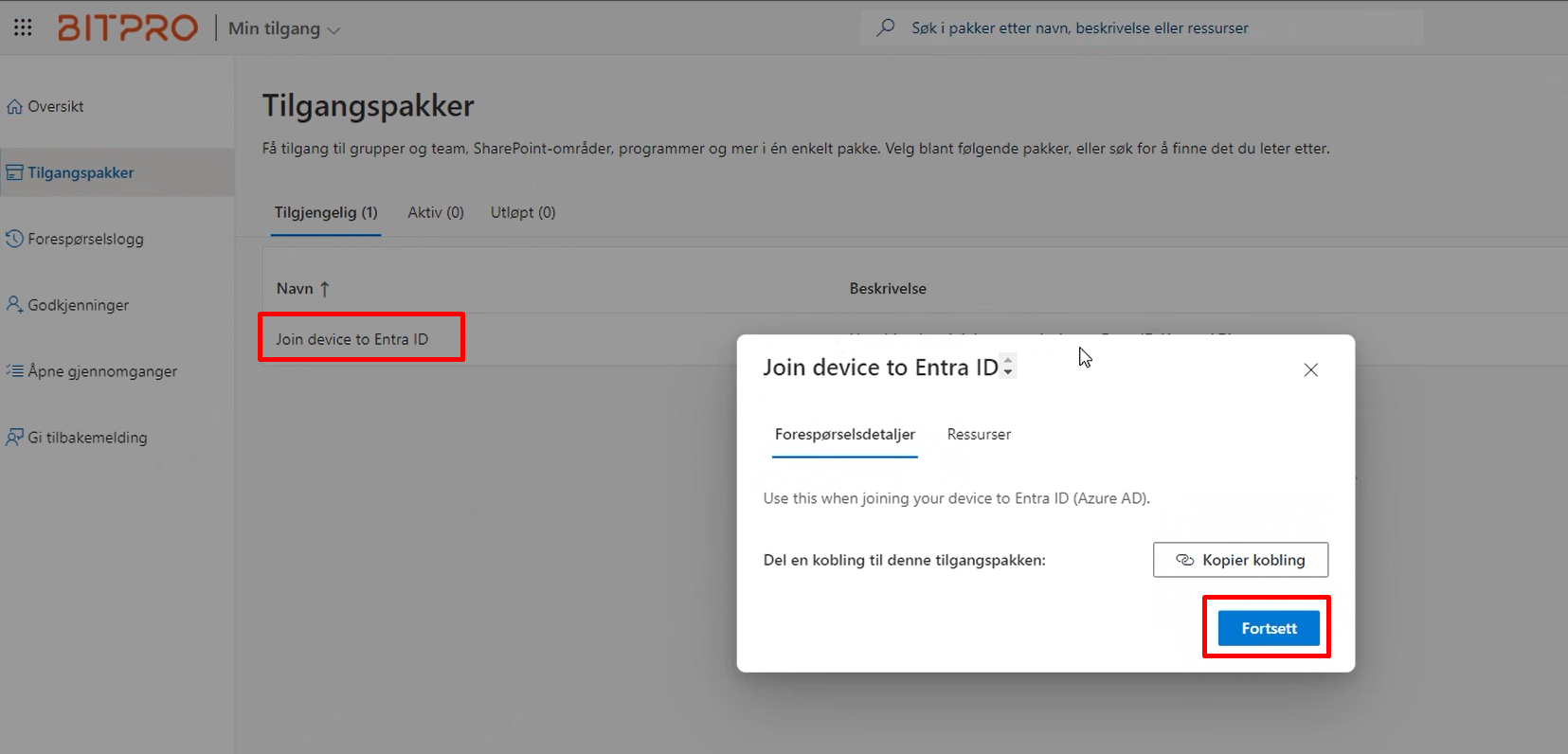Click the Forespørselslogg history icon
The width and height of the screenshot is (1568, 754).
[x=15, y=239]
